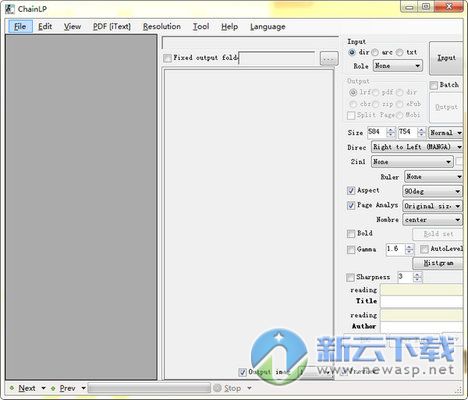Enable the Bold checkbox

(x=351, y=234)
